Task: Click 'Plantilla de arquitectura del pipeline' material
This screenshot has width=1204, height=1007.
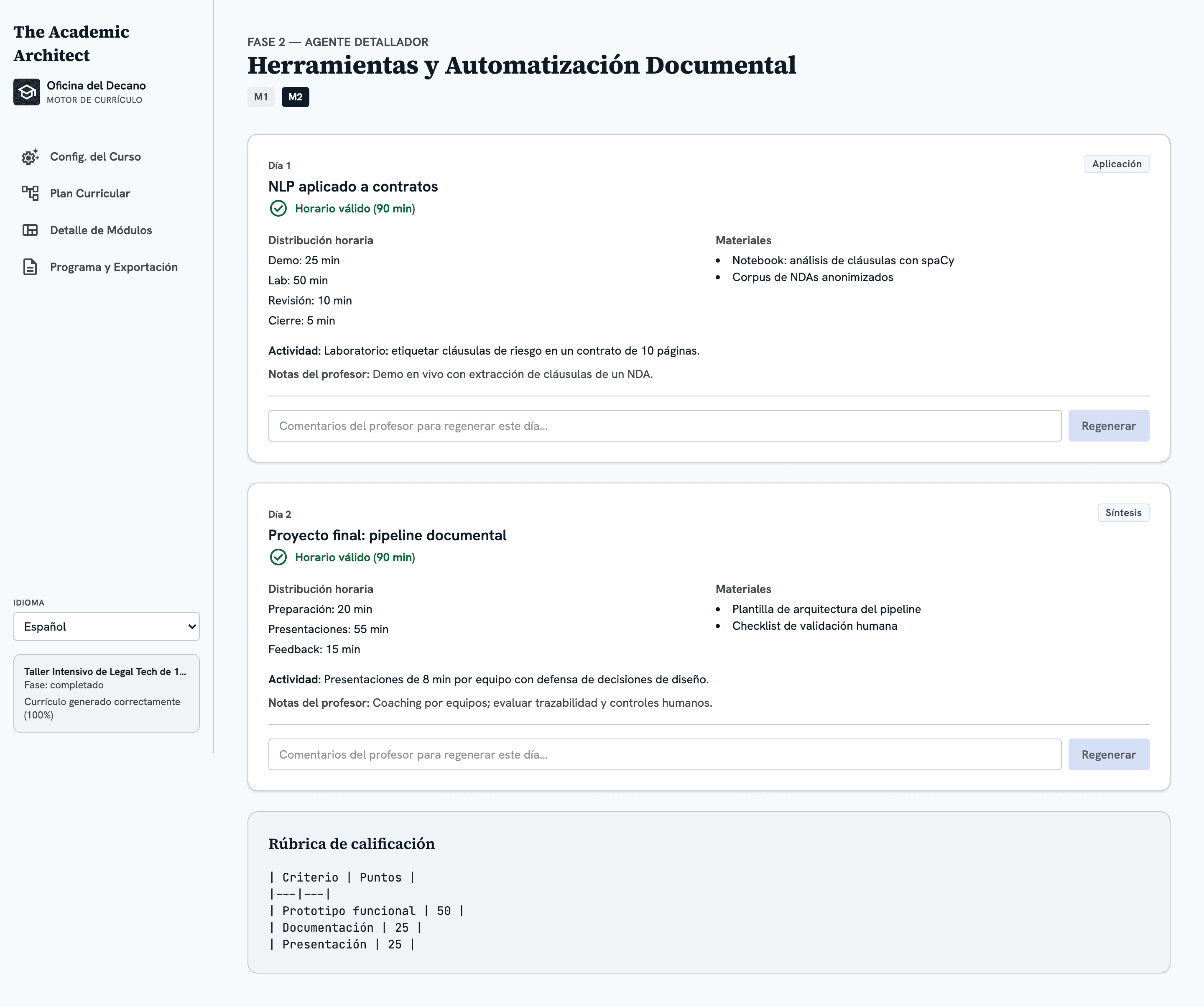Action: point(826,609)
